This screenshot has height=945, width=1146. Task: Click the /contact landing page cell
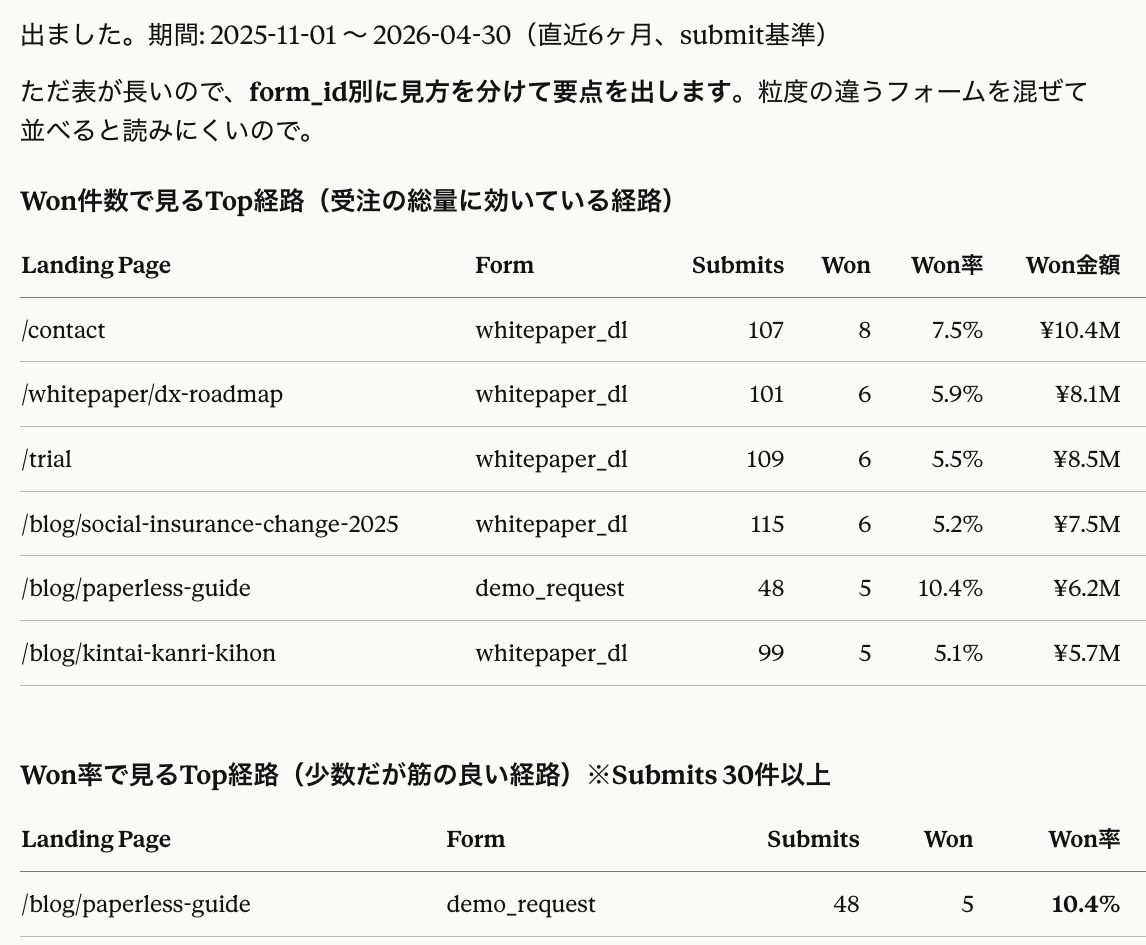click(x=64, y=330)
